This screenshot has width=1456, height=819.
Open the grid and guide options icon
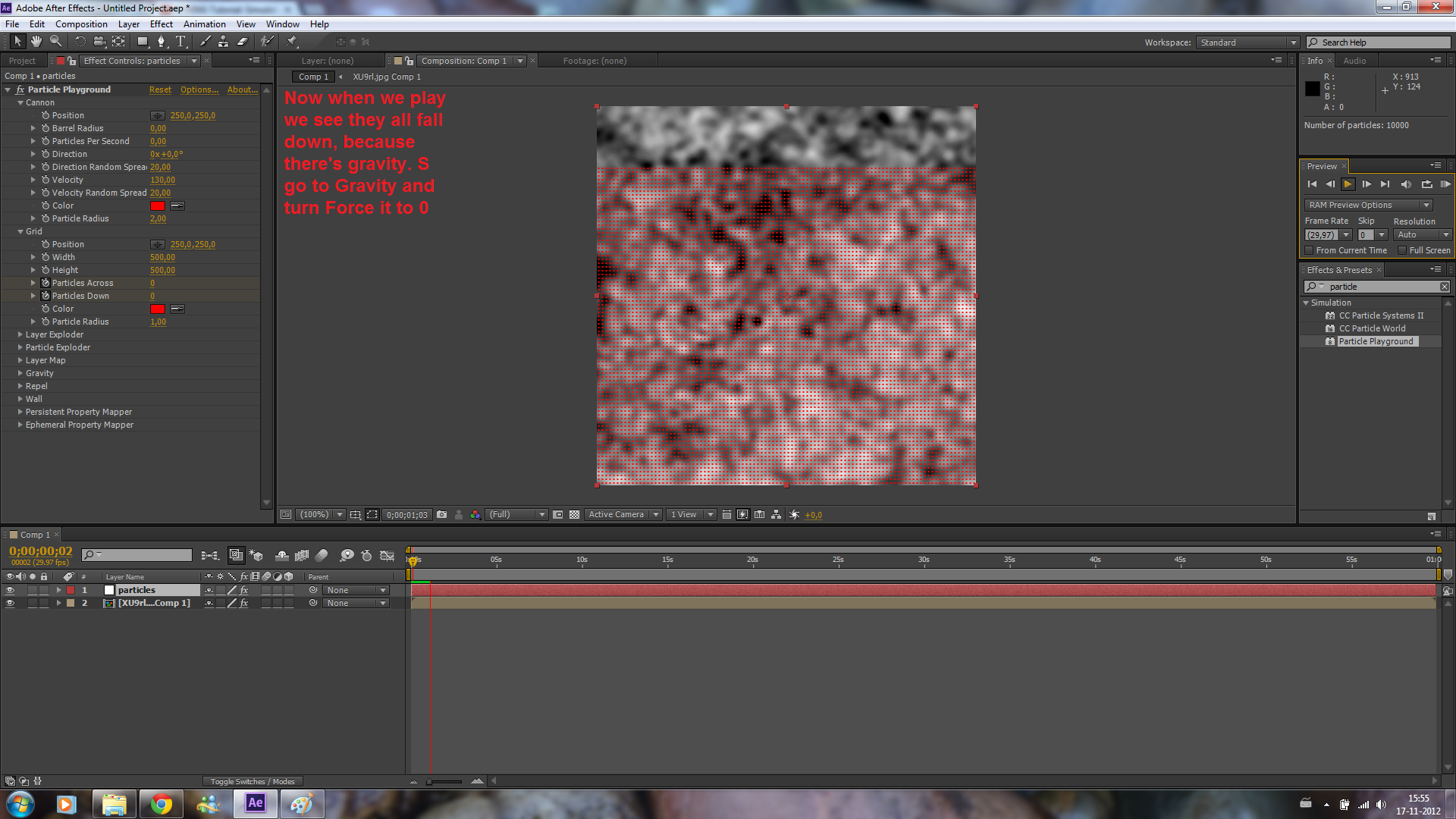(355, 514)
